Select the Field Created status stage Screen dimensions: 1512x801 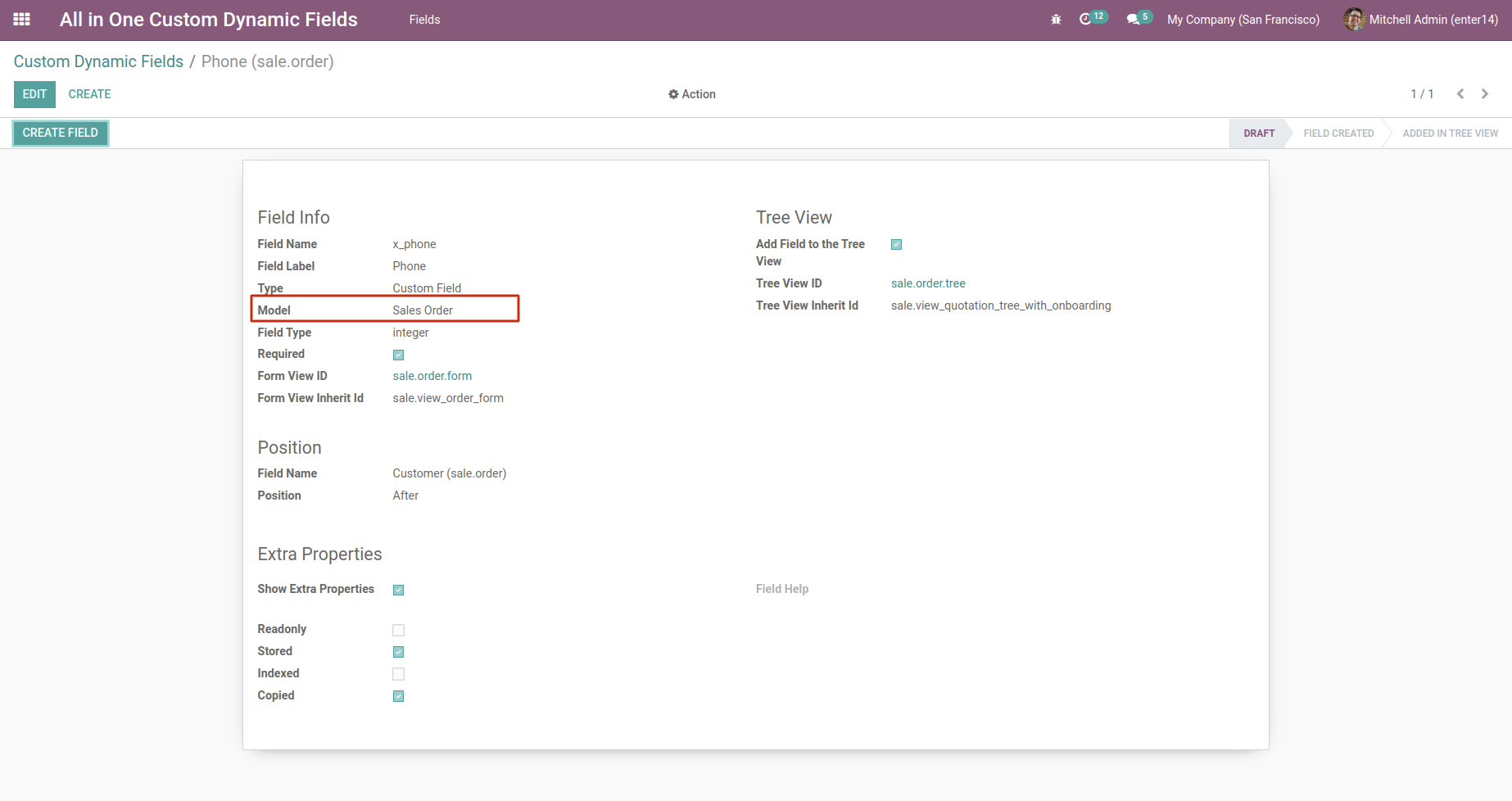pyautogui.click(x=1338, y=133)
